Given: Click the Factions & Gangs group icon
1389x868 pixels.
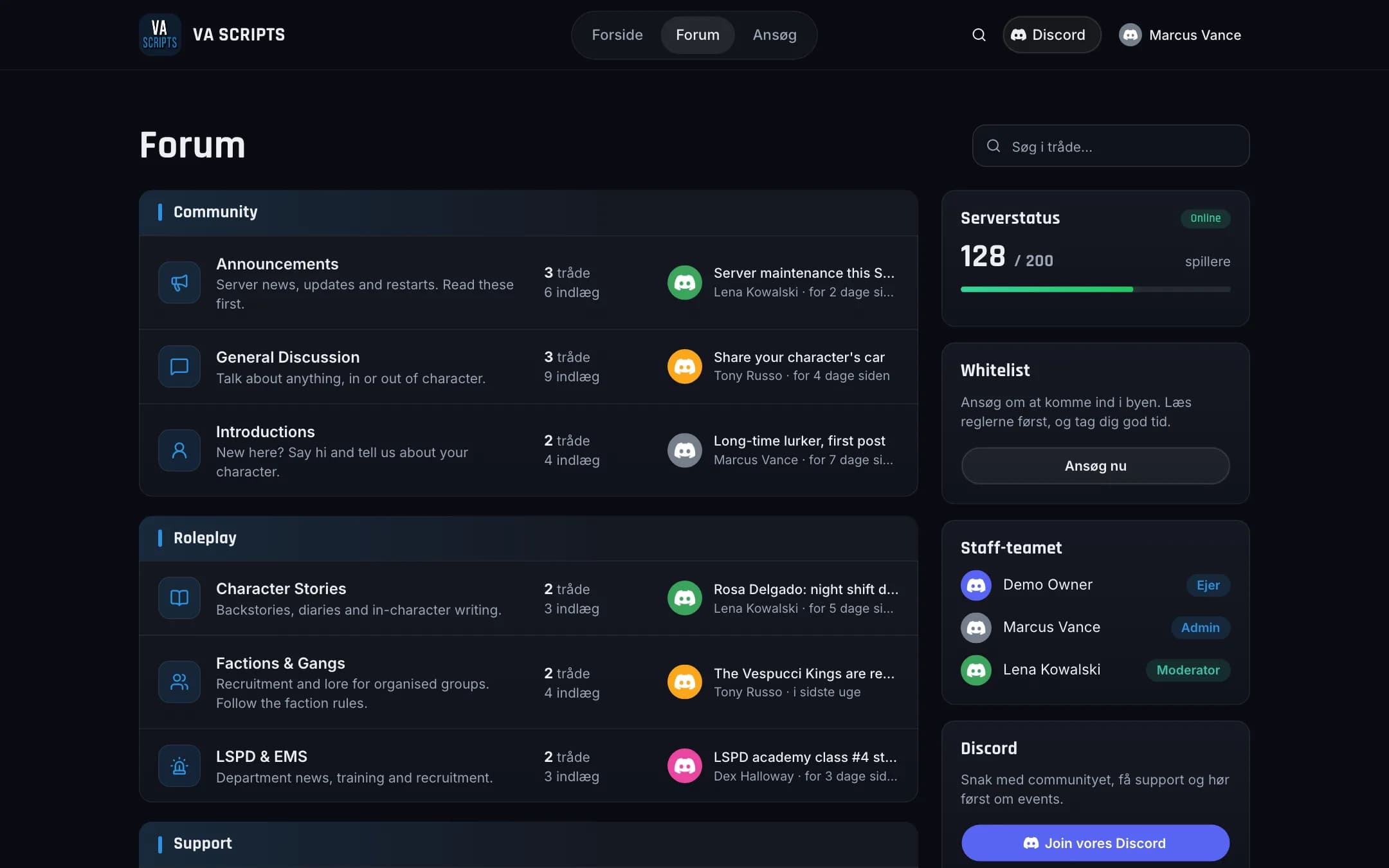Looking at the screenshot, I should 179,682.
